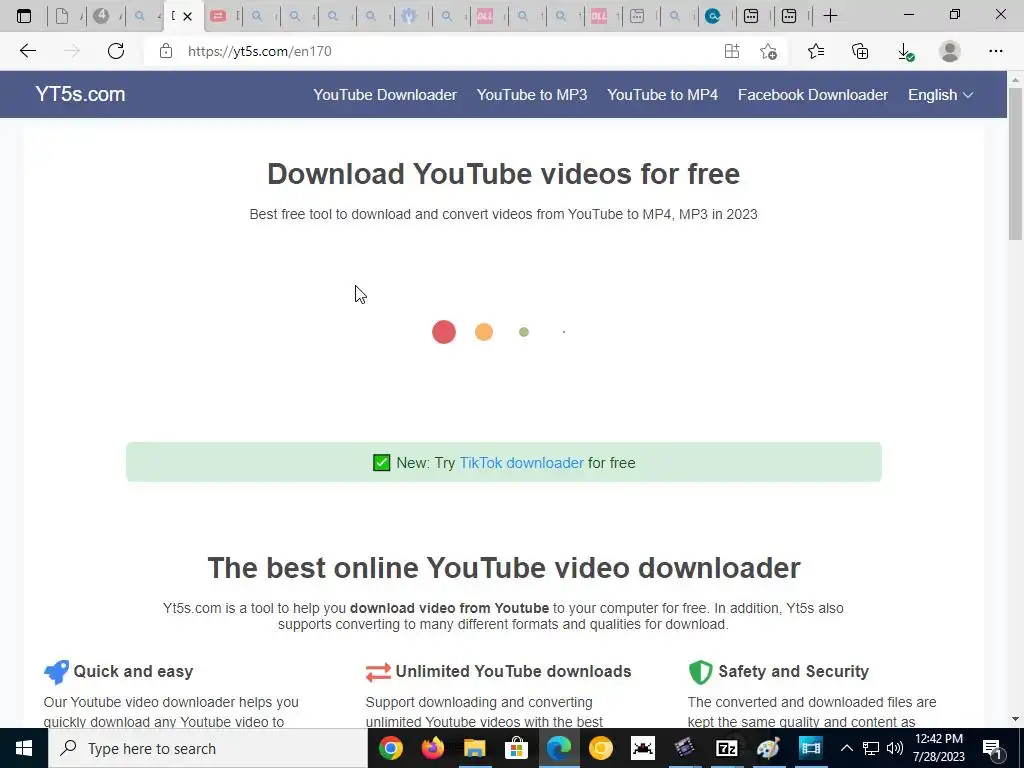1024x768 pixels.
Task: Click the 'Safety and Security' heading
Action: tap(793, 671)
